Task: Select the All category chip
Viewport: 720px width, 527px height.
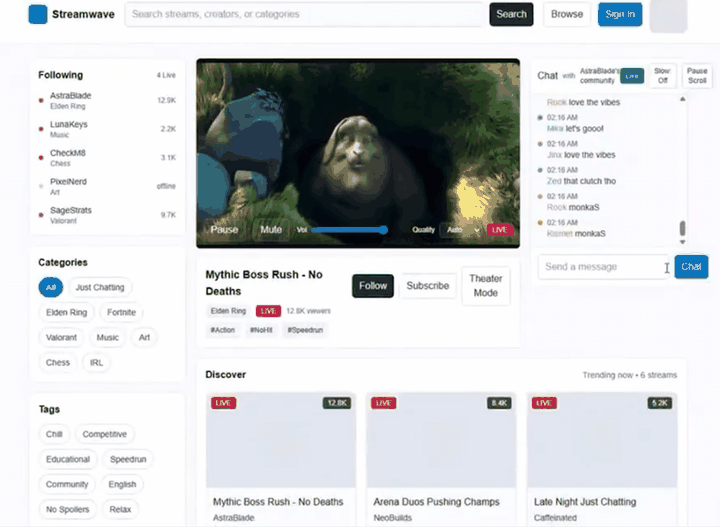Action: (51, 287)
